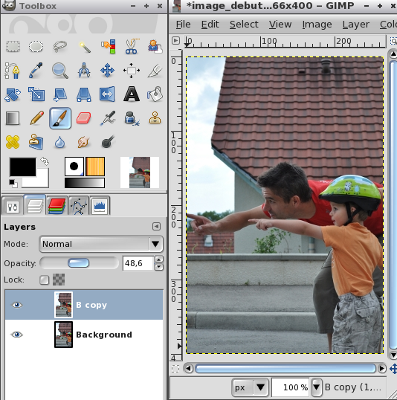Select the Flip tool
Image resolution: width=397 pixels, height=400 pixels.
[x=108, y=94]
